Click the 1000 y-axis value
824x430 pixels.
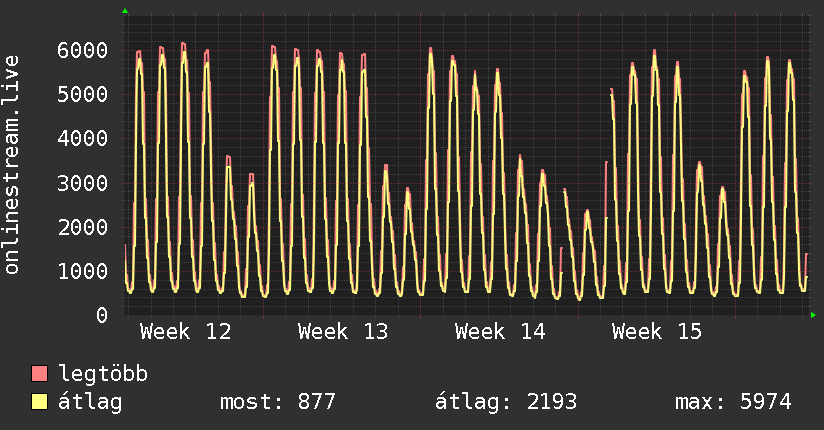[83, 271]
